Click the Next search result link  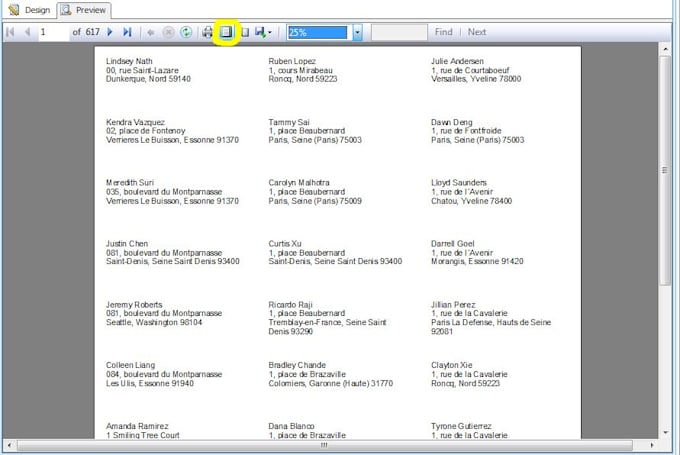(477, 32)
